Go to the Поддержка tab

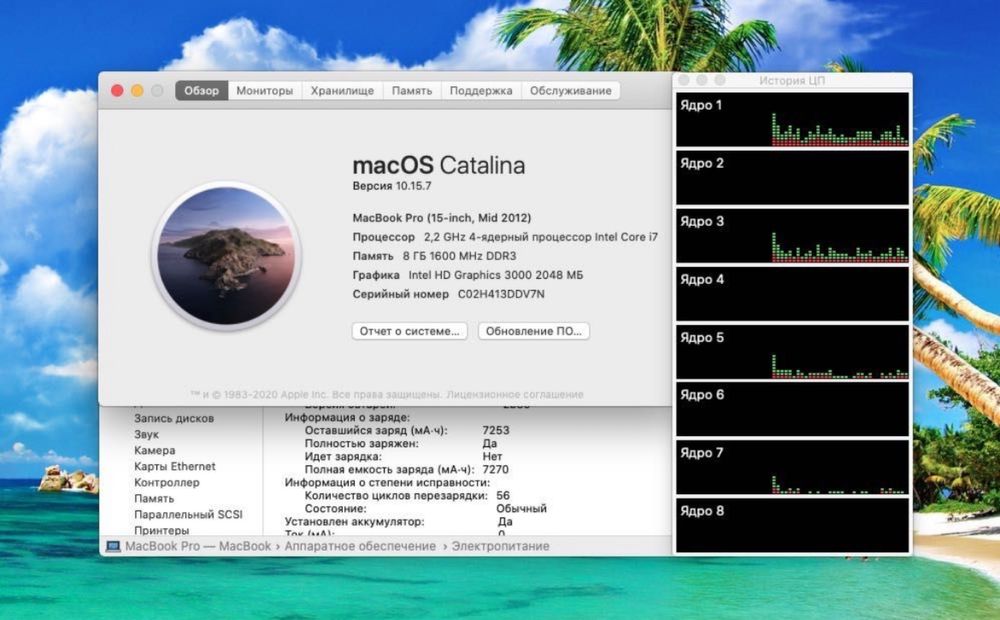(x=481, y=91)
